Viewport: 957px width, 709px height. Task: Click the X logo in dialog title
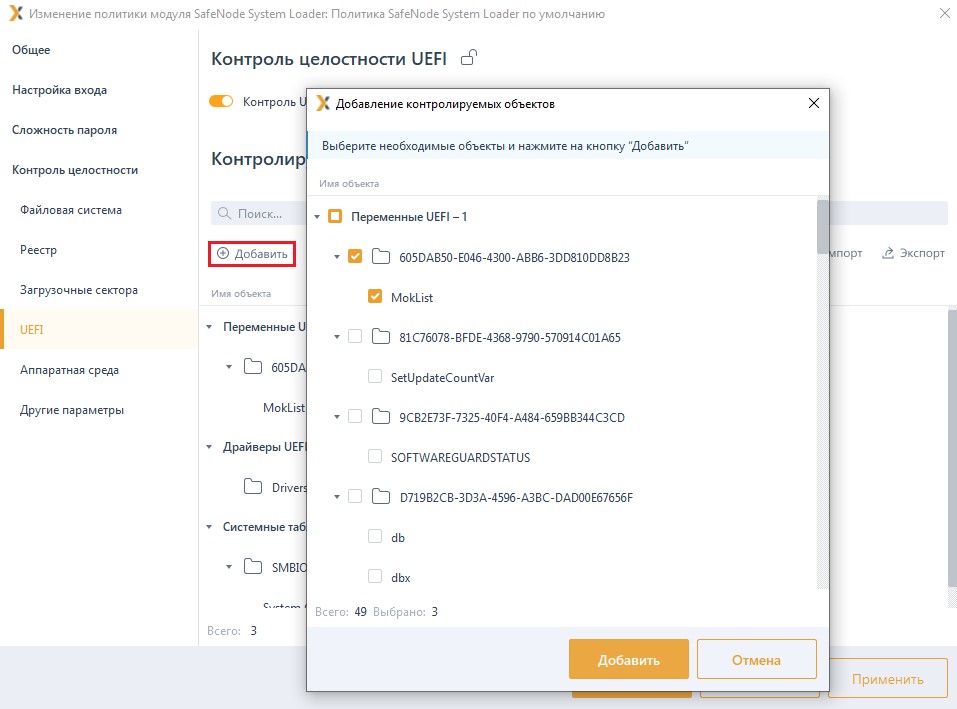[x=323, y=104]
